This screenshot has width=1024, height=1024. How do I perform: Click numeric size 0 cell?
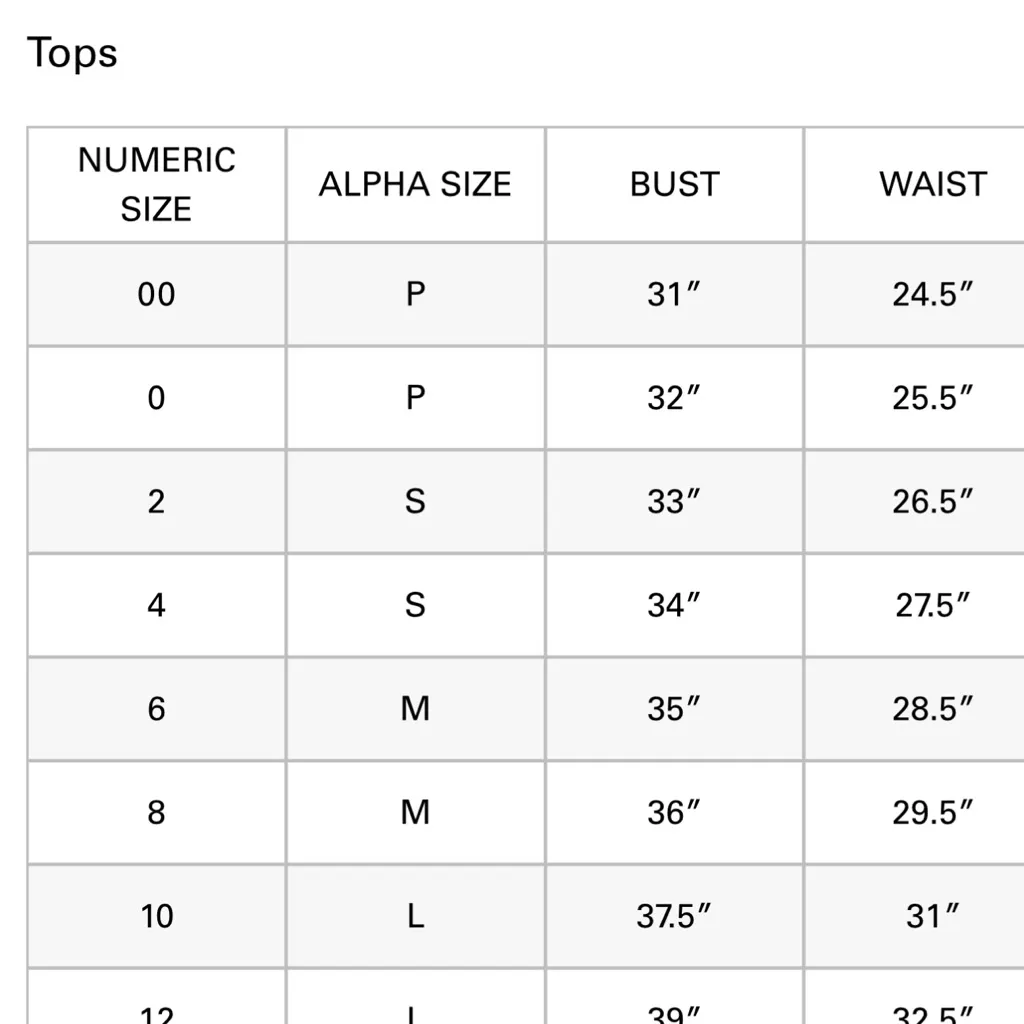[x=156, y=398]
